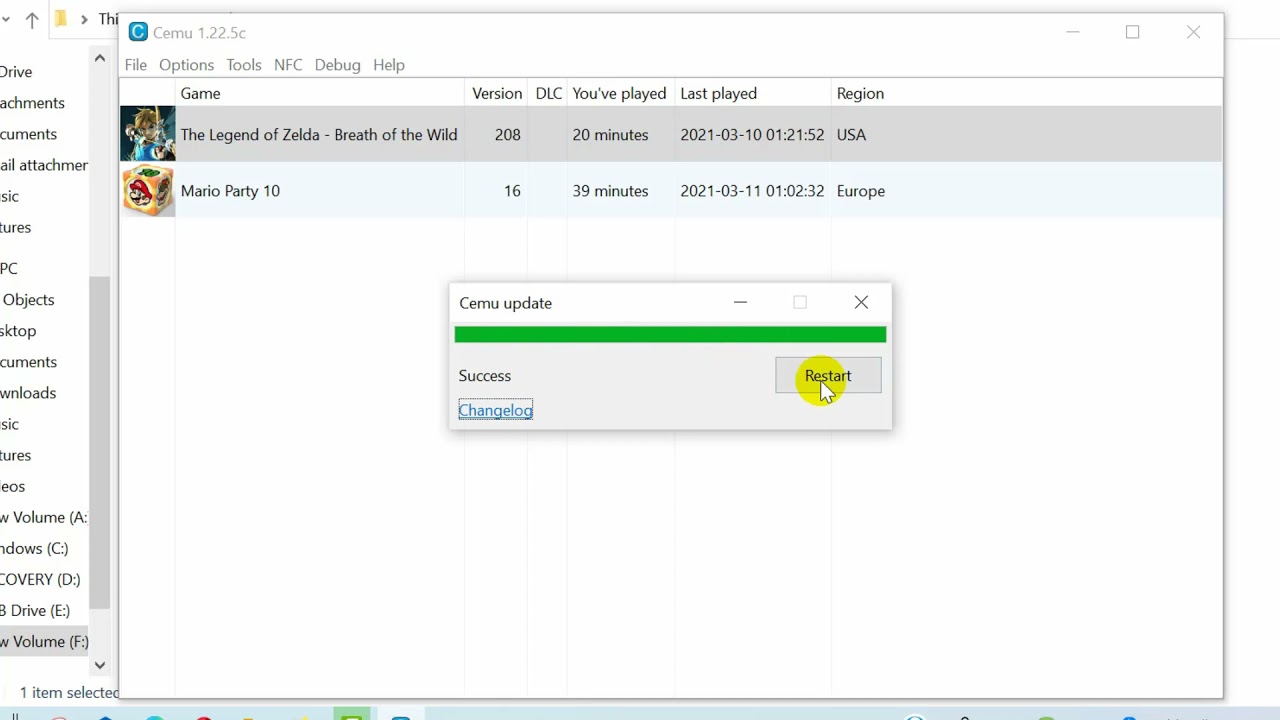Screen dimensions: 1280x720
Task: Select mail attachments folder in sidebar
Action: click(x=44, y=165)
